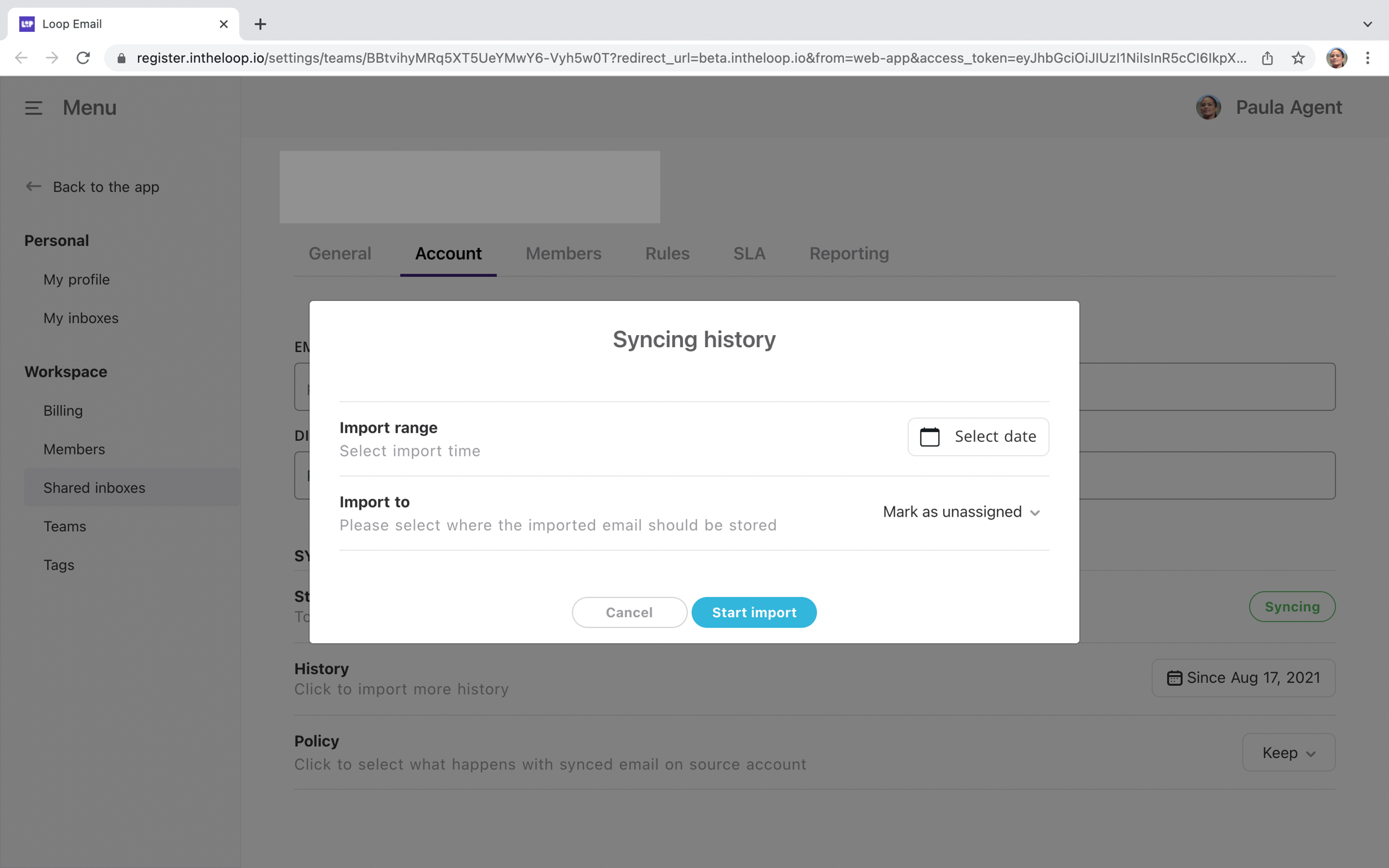Click the share page icon in address bar
1389x868 pixels.
pyautogui.click(x=1267, y=58)
